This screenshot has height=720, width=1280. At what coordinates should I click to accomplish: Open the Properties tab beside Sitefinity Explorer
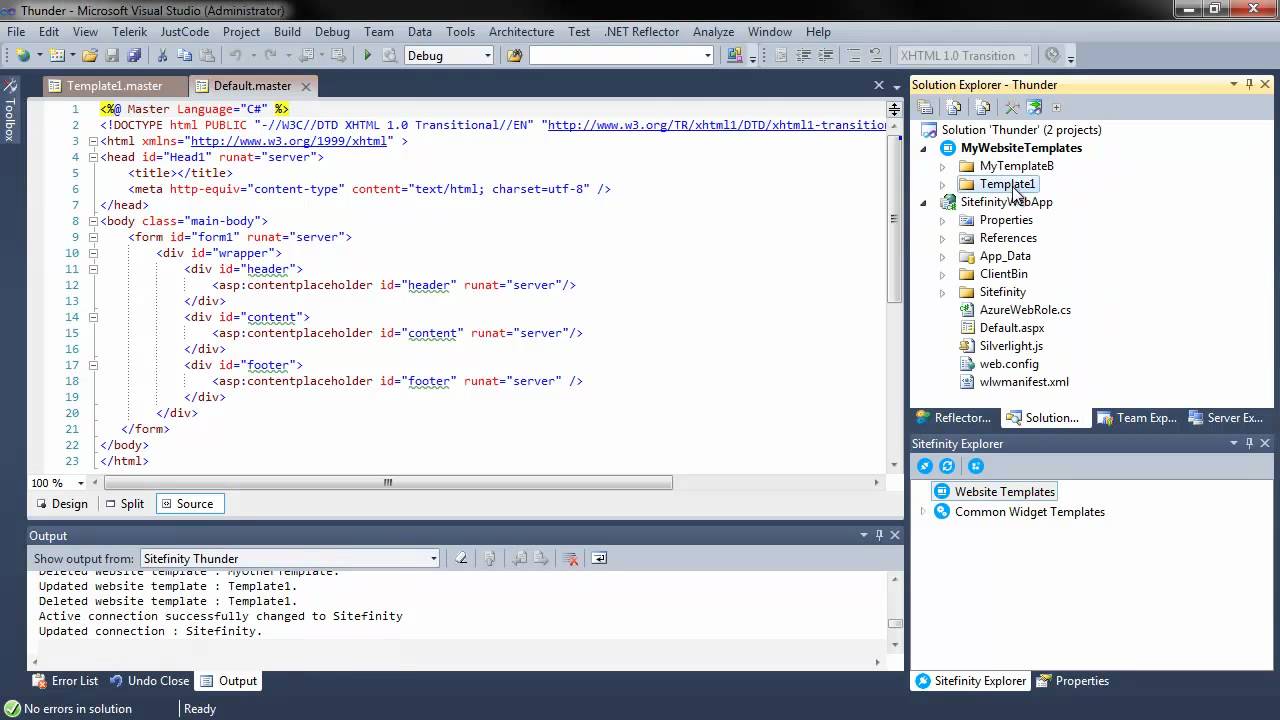(x=1073, y=681)
